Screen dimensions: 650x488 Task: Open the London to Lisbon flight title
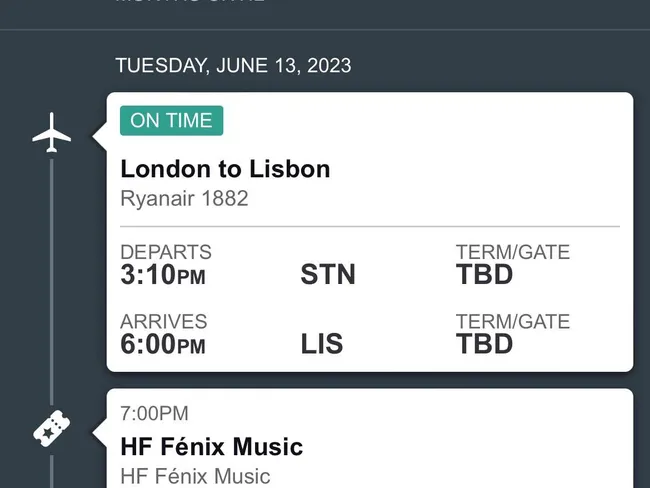click(x=225, y=169)
